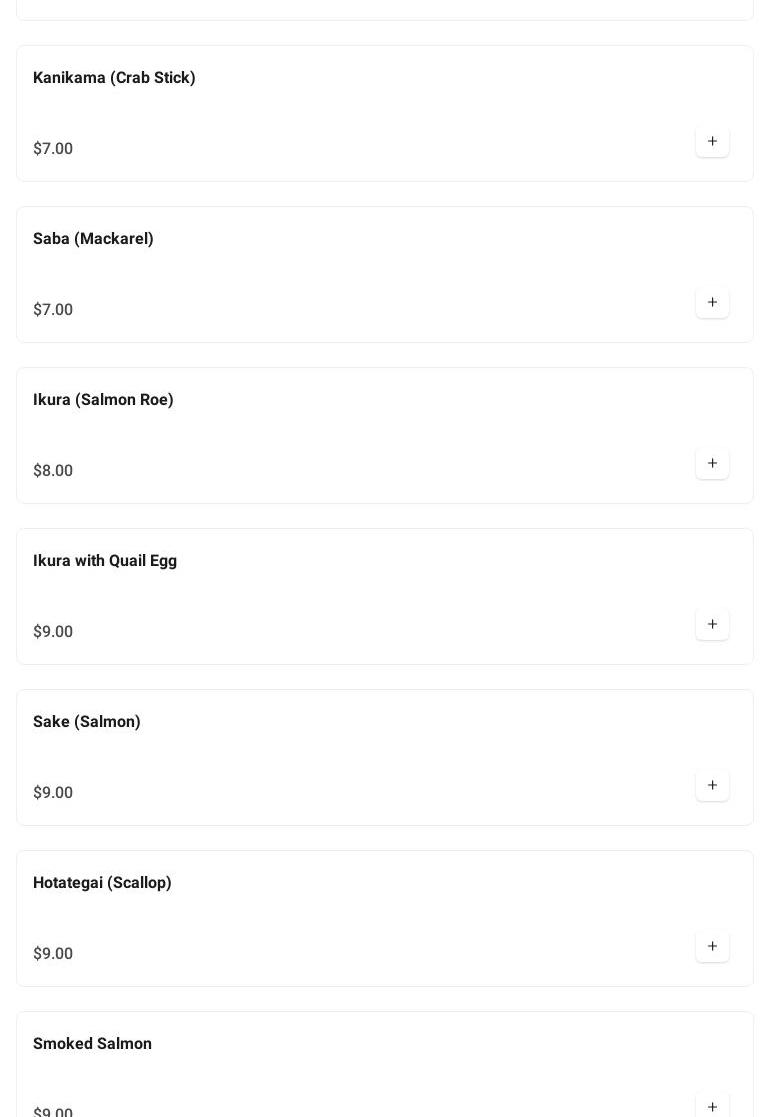770x1117 pixels.
Task: Click the $7.00 price under Saba
Action: click(53, 309)
